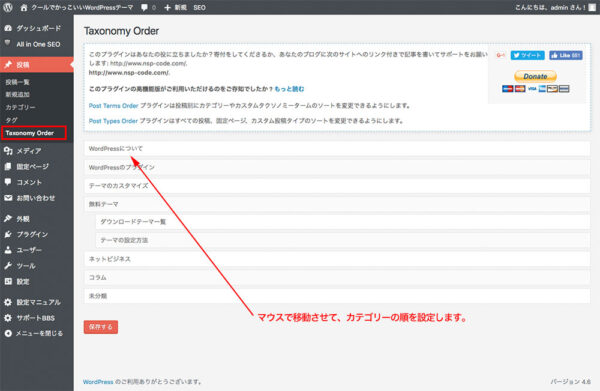Open the site home icon in admin bar
The height and width of the screenshot is (391, 600).
pos(24,7)
